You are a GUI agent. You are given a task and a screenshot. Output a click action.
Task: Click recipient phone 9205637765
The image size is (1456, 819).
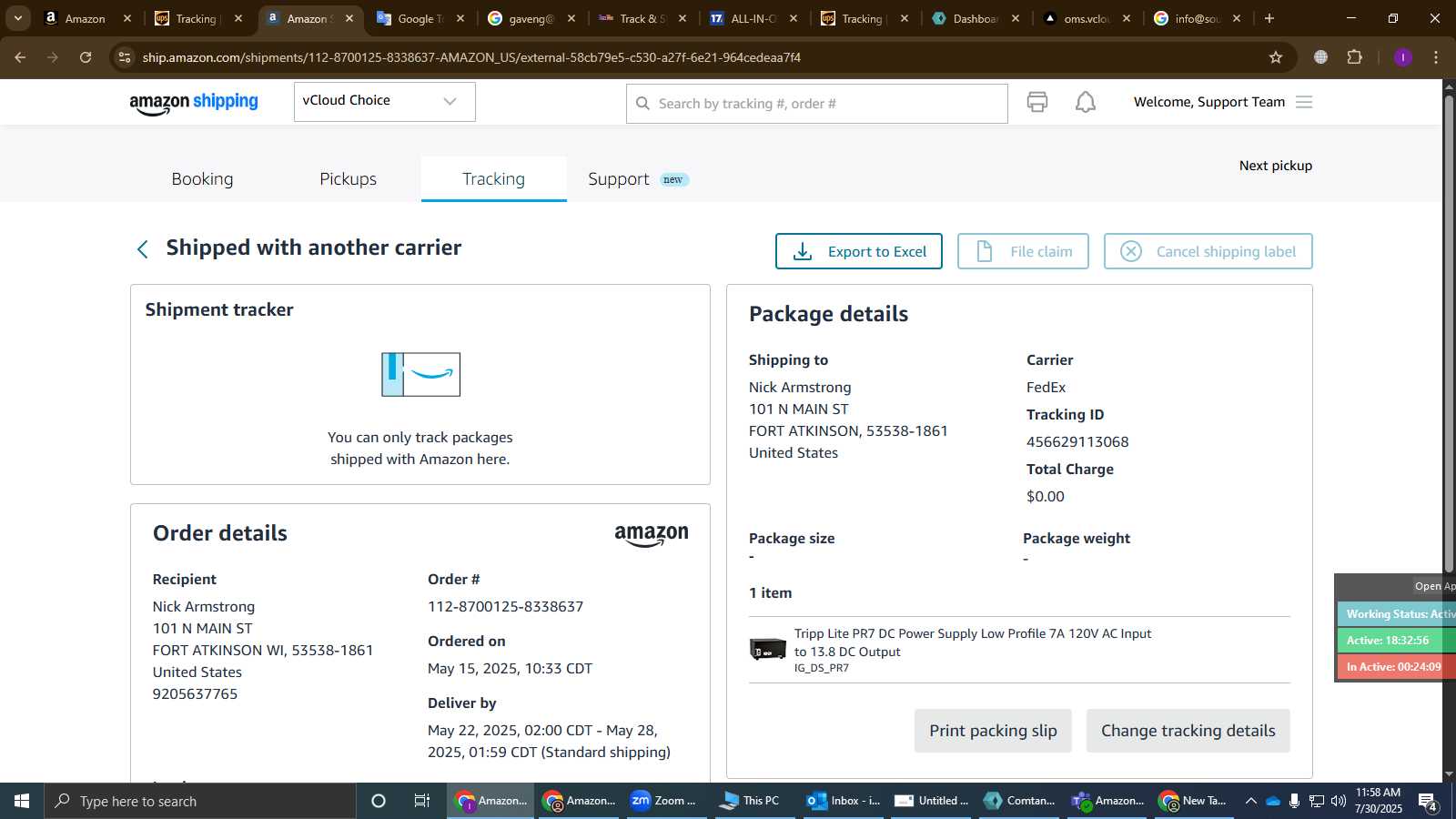[195, 694]
